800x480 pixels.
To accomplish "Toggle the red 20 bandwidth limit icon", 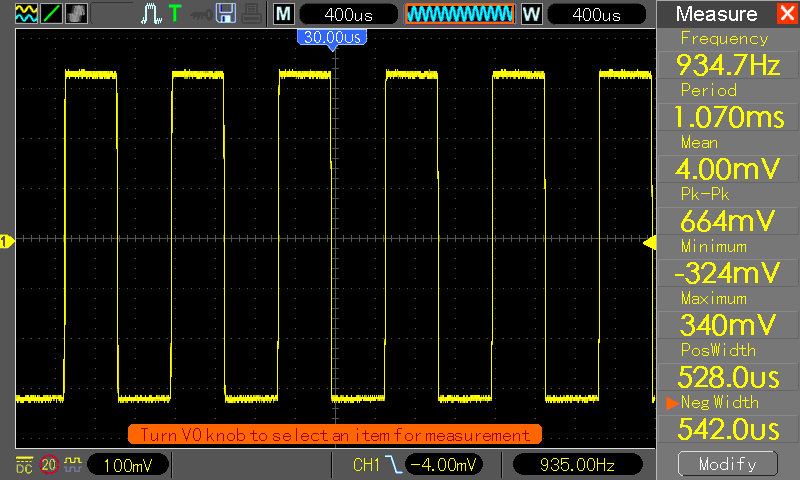I will (48, 465).
